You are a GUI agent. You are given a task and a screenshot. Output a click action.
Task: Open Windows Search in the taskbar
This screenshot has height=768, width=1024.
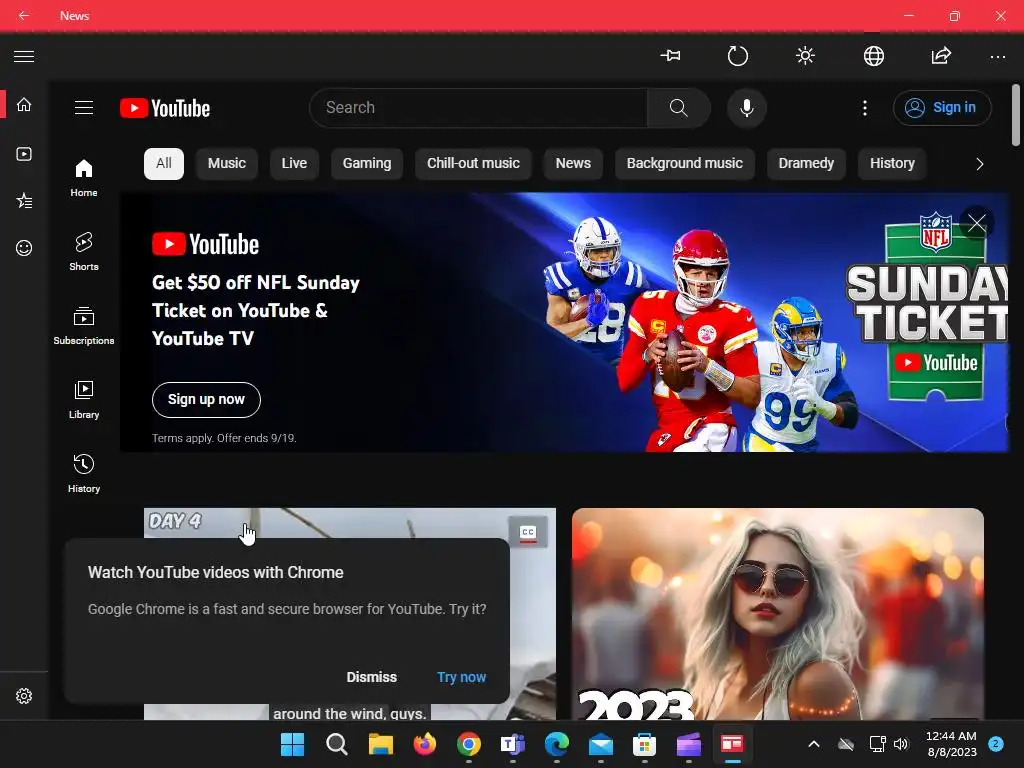(x=336, y=744)
